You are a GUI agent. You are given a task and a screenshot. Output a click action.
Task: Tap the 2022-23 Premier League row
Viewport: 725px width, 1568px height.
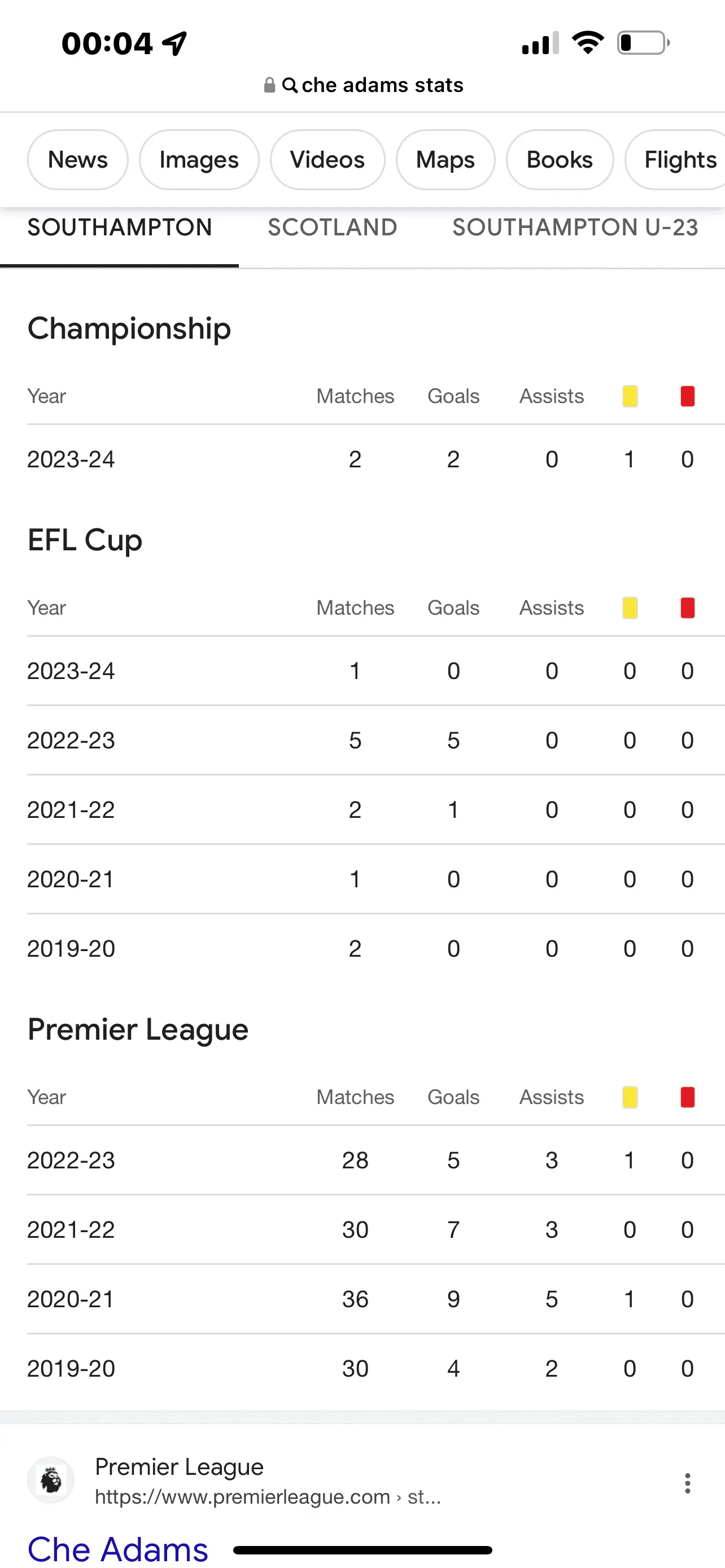coord(361,1160)
